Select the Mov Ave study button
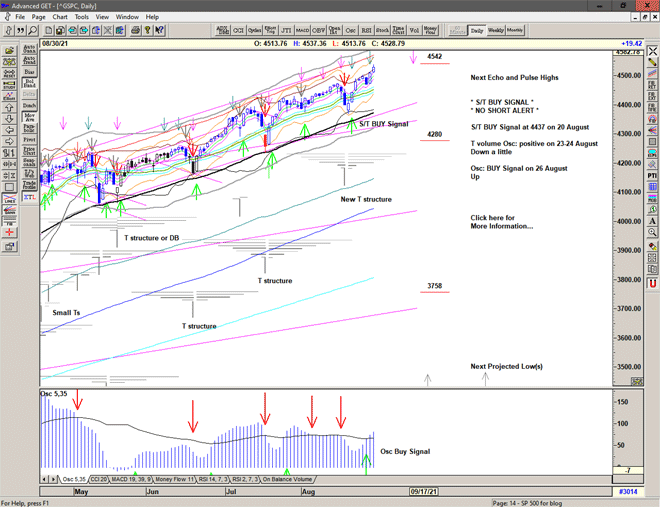 [29, 118]
